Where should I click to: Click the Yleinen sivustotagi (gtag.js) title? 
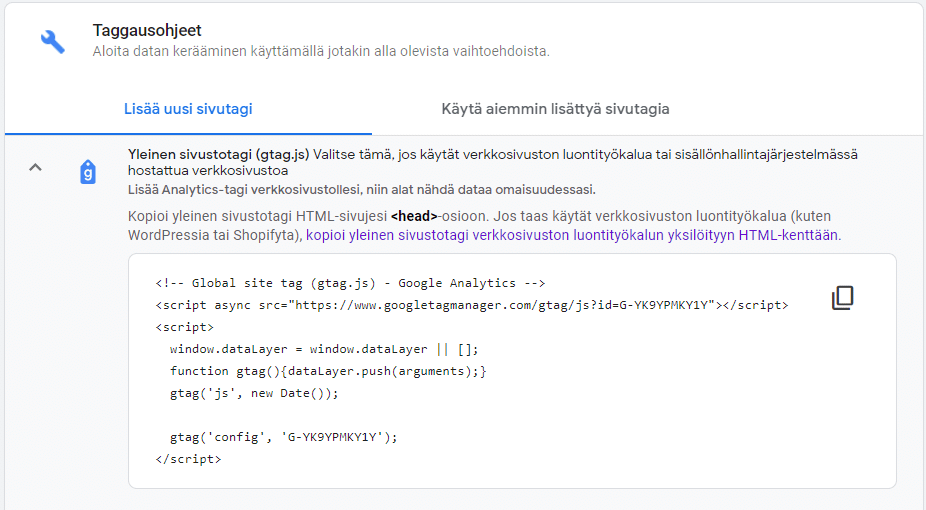tap(219, 154)
